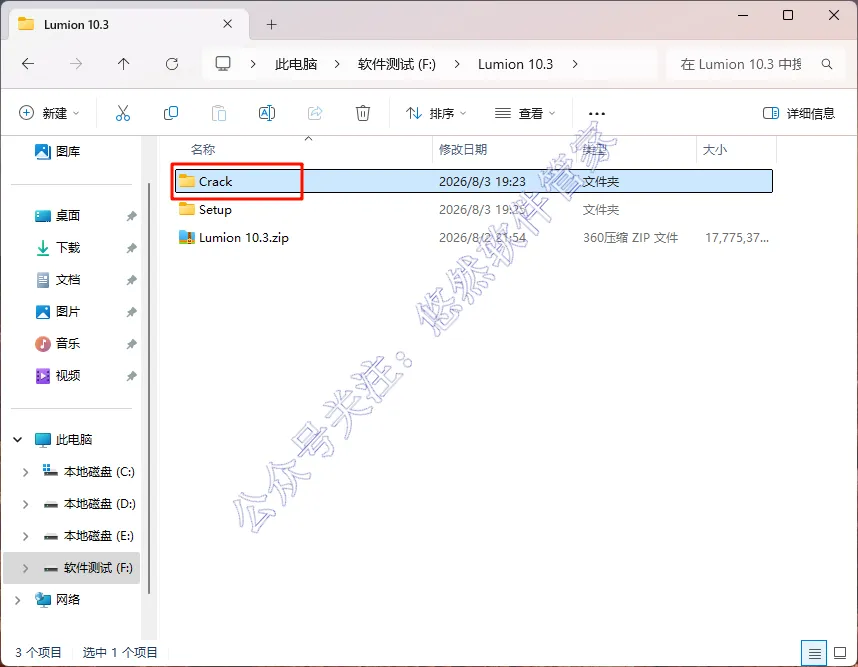Open chevron after 此电脑 in the address bar
Screen dimensions: 858x667
[337, 64]
